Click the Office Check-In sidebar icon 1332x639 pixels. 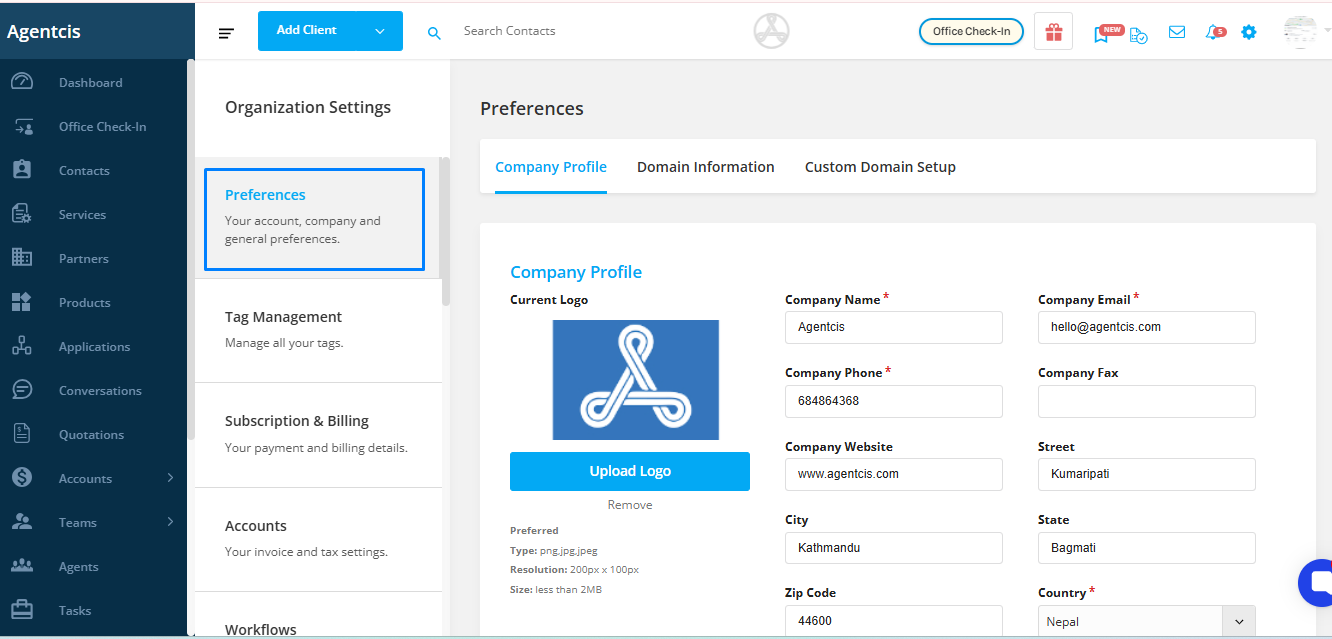pyautogui.click(x=22, y=126)
